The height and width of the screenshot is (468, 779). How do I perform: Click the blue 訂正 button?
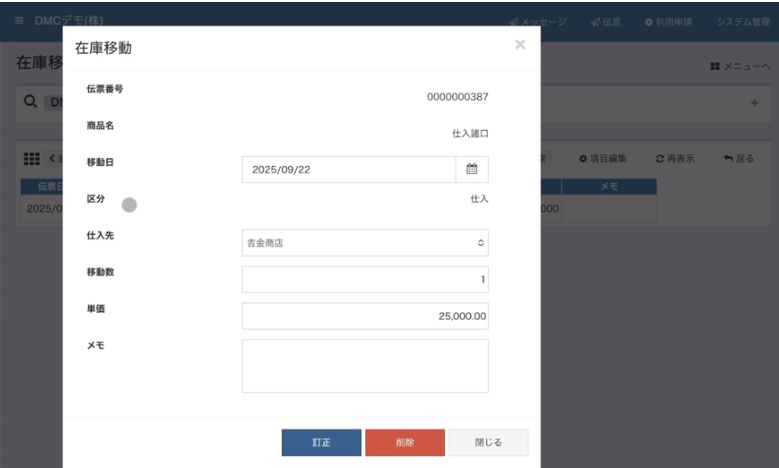(x=321, y=443)
